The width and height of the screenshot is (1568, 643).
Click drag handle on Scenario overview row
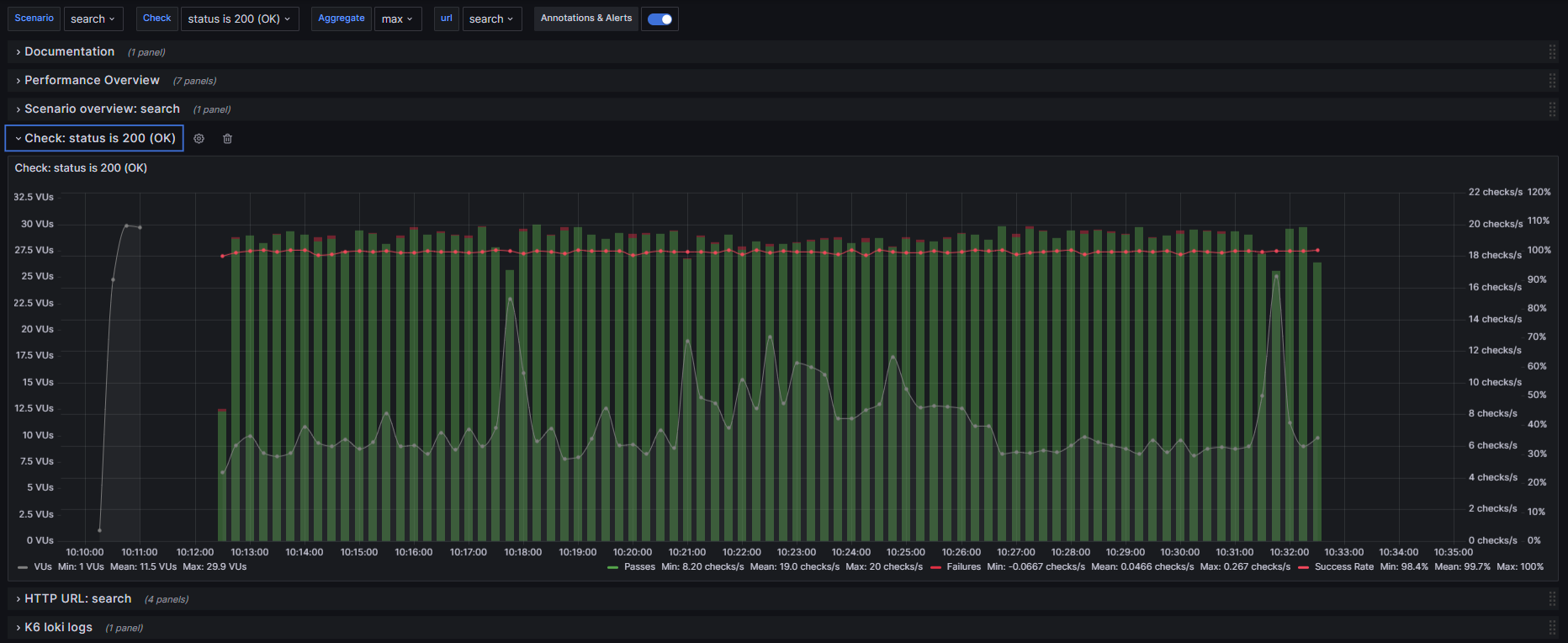tap(1552, 109)
